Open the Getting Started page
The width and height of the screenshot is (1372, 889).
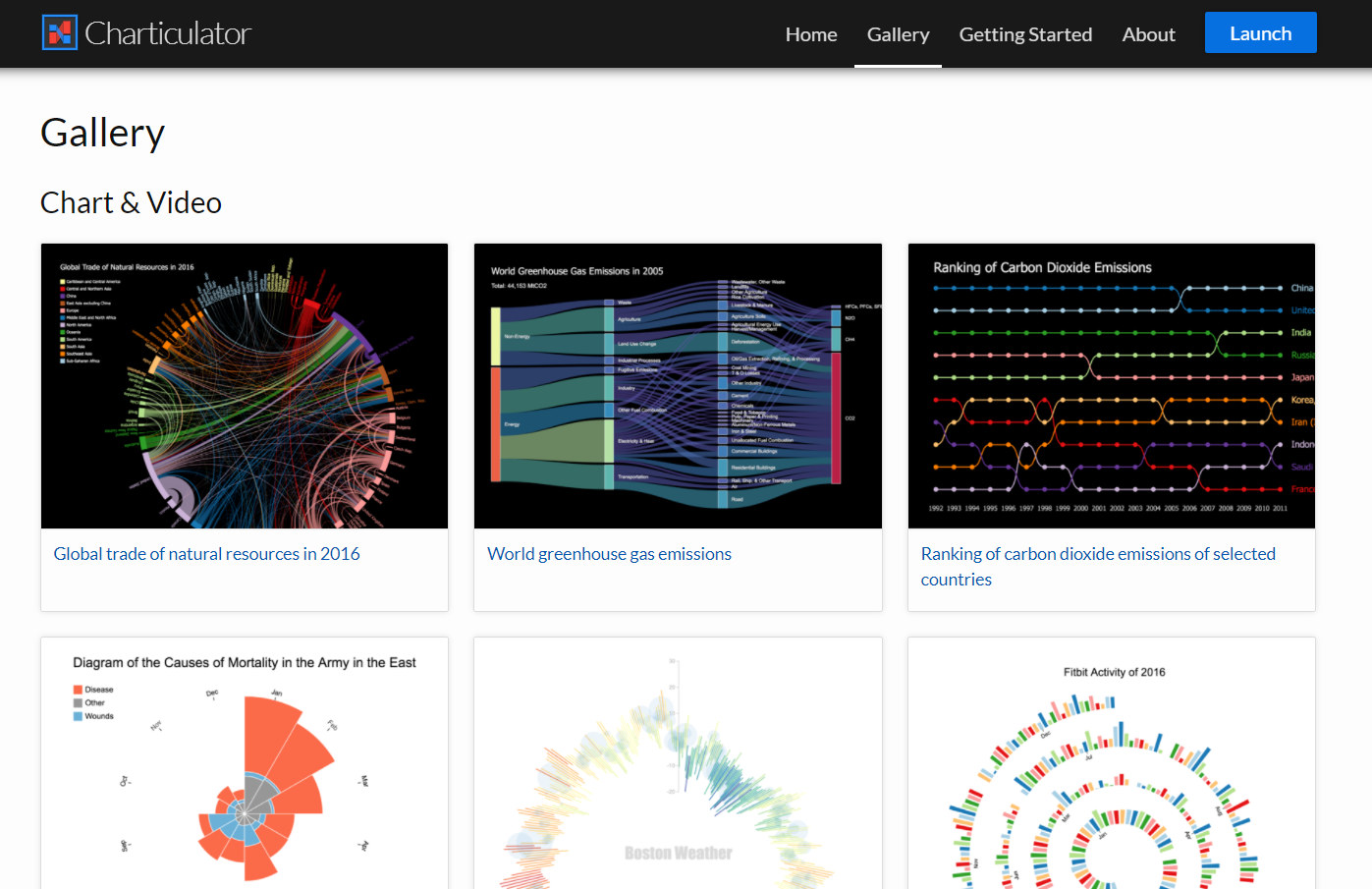coord(1025,34)
